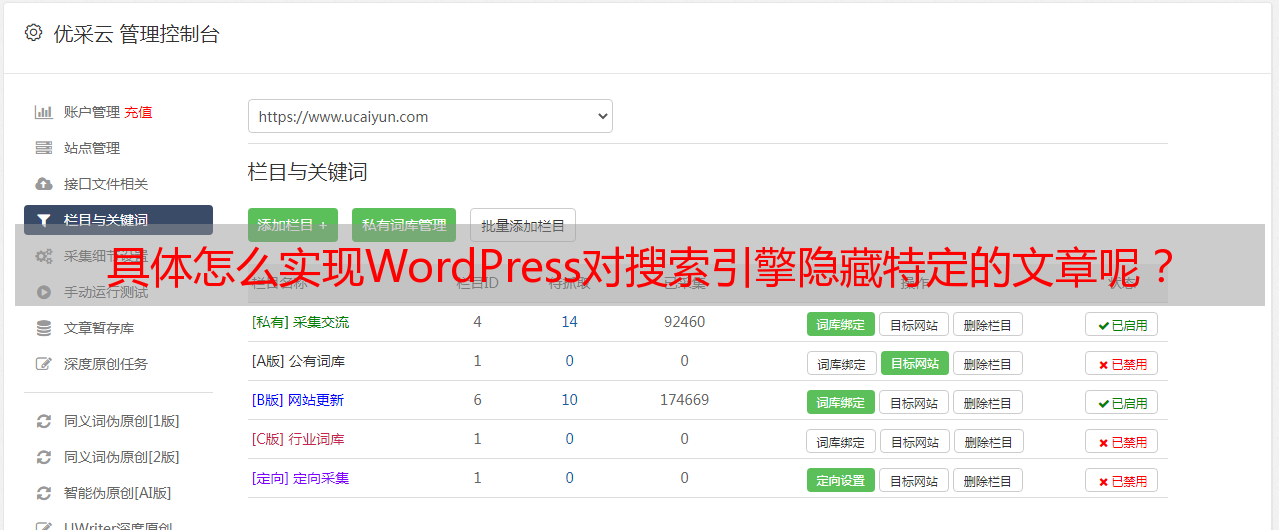Open 站点管理 in the sidebar
The width and height of the screenshot is (1279, 530).
[92, 148]
